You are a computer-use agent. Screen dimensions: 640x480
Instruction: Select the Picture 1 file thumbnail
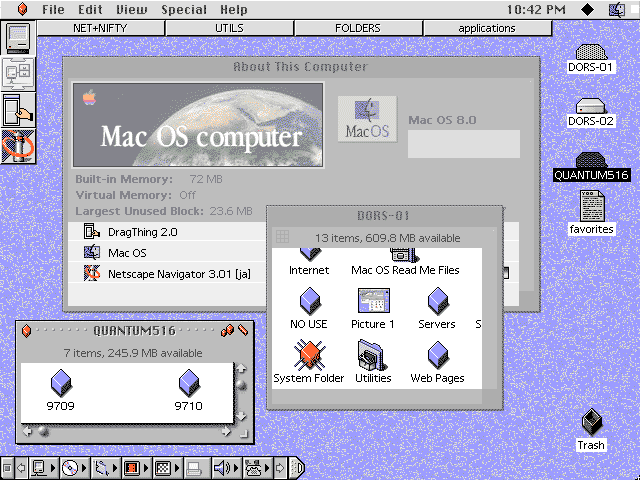[373, 308]
